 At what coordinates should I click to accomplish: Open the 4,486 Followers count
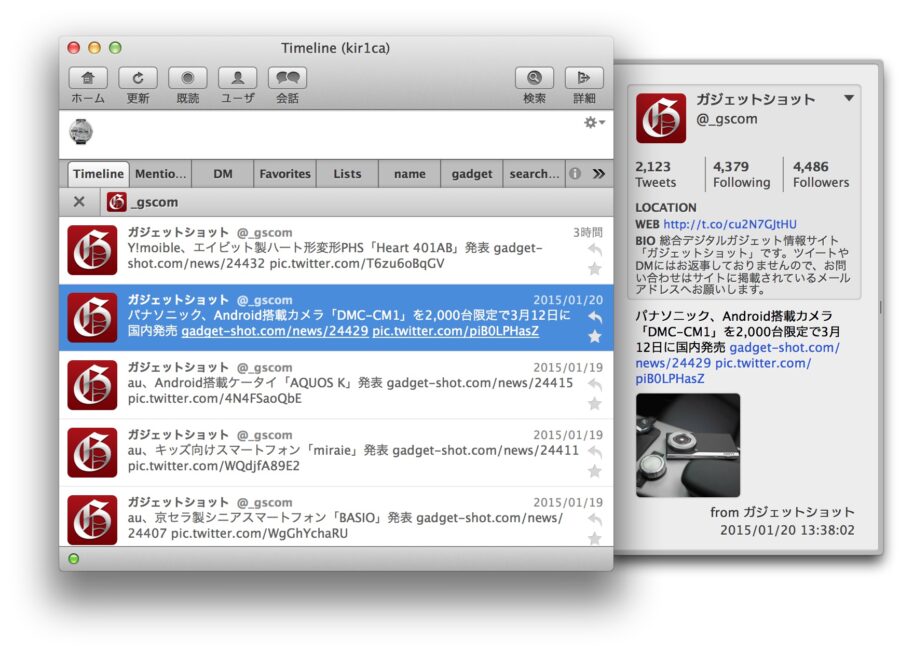pyautogui.click(x=821, y=174)
